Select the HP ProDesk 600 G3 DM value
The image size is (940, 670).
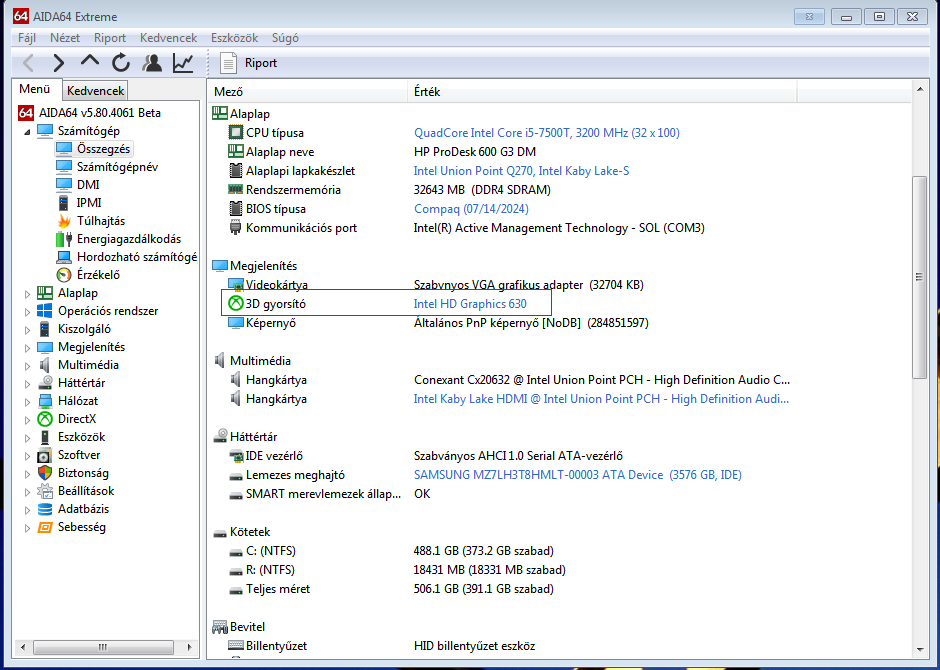coord(475,152)
